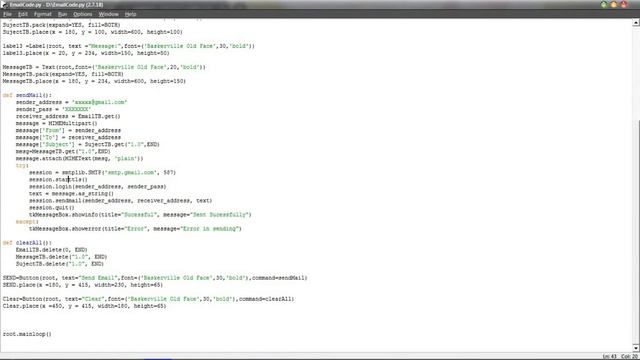
Task: Click the 'SEND.place' line
Action: point(83,285)
